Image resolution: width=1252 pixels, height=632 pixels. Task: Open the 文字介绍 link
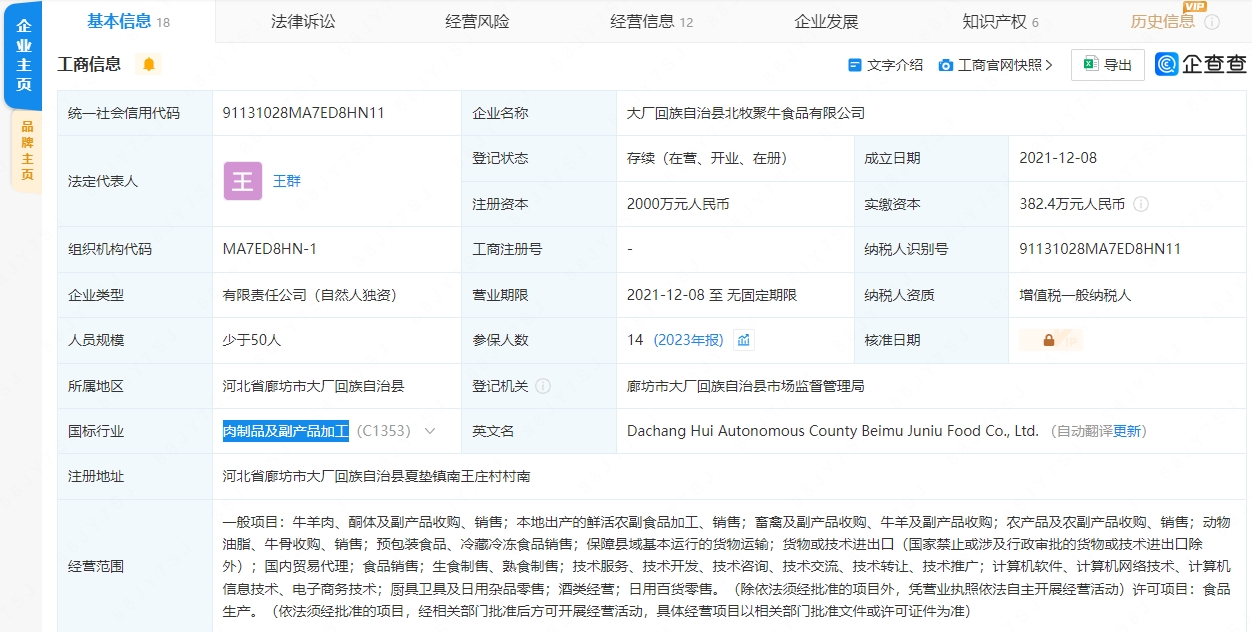pyautogui.click(x=895, y=65)
